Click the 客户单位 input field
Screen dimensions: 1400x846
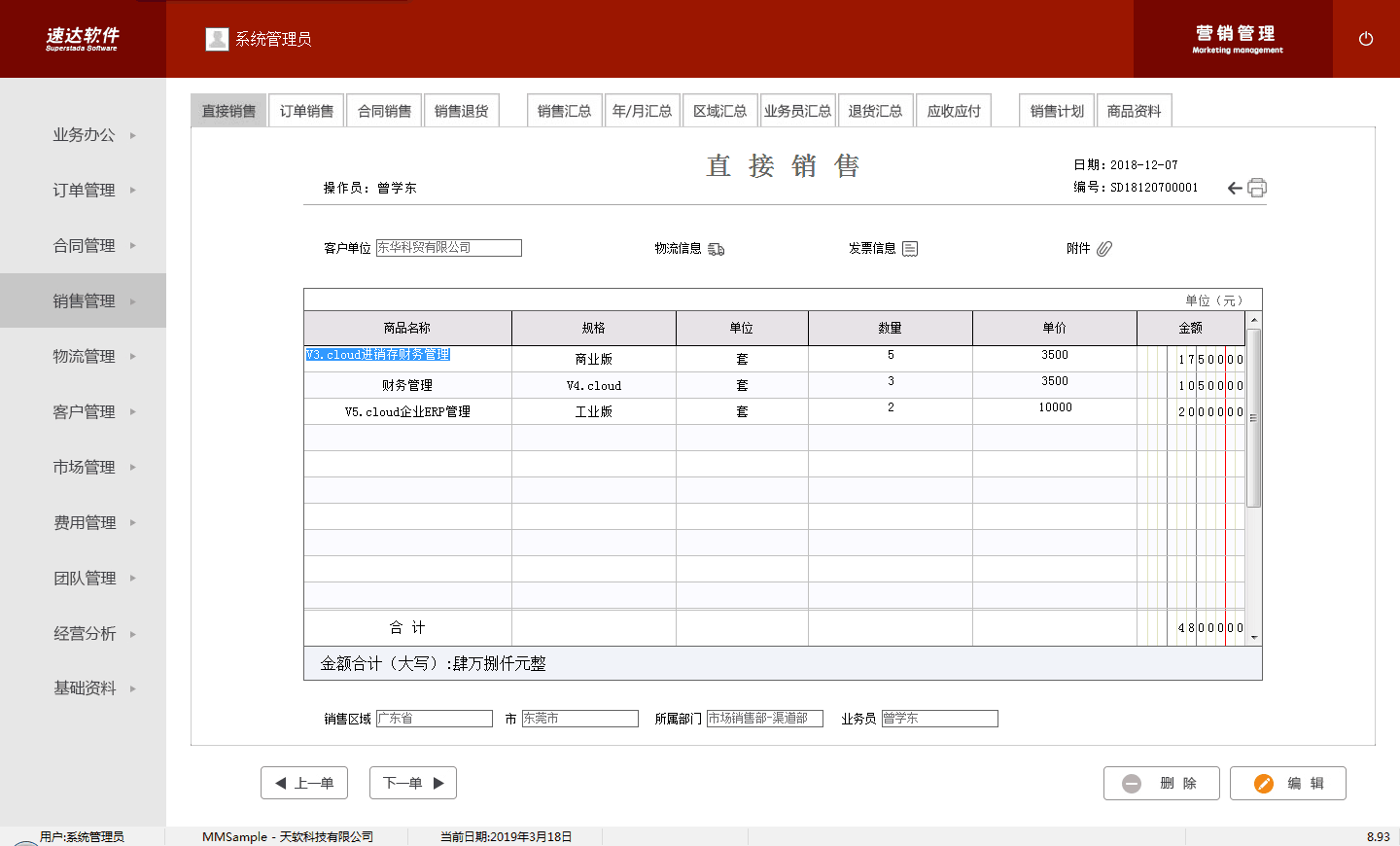(448, 248)
